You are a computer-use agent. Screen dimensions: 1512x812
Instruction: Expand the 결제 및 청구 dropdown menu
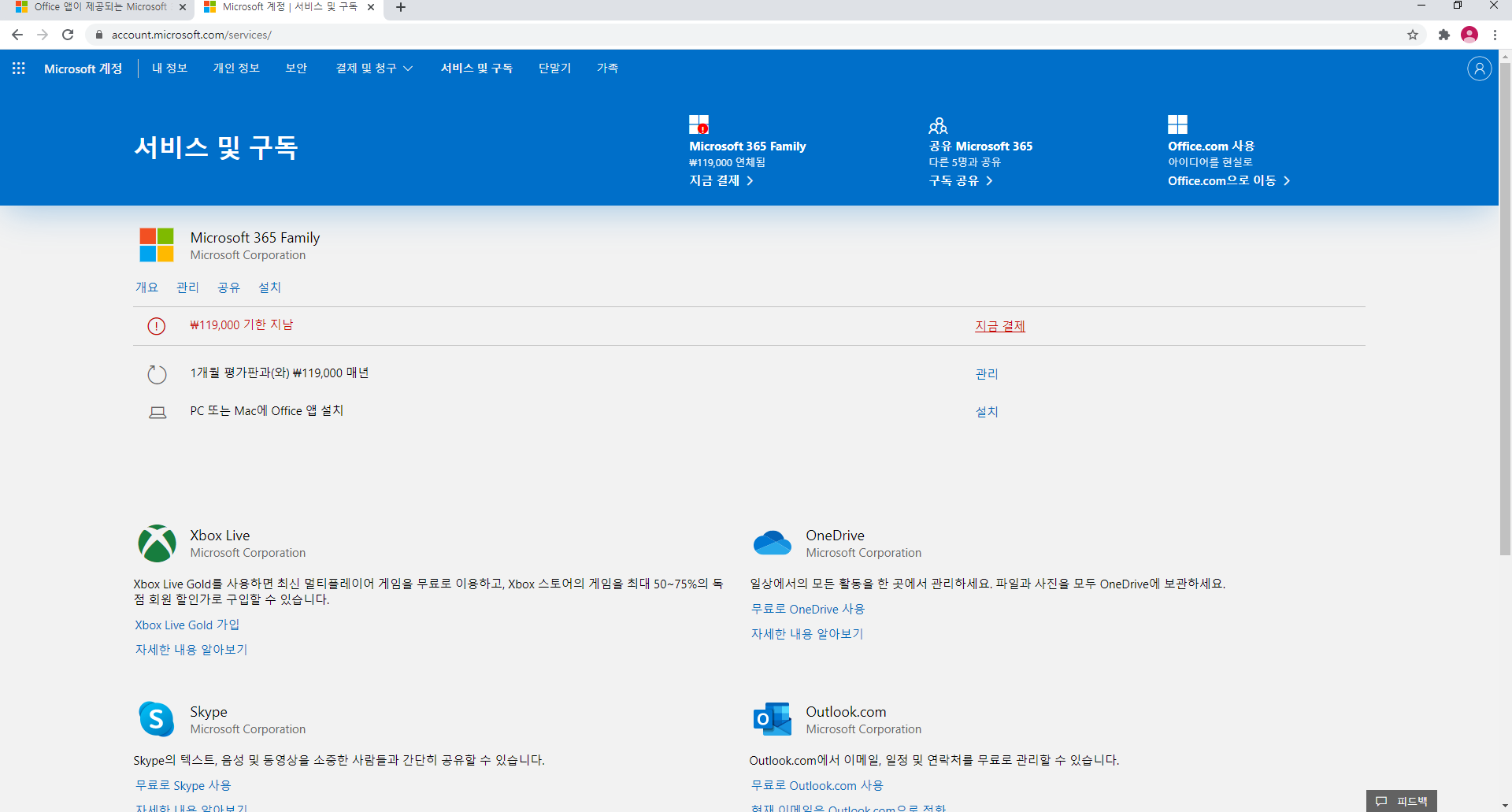click(x=374, y=69)
